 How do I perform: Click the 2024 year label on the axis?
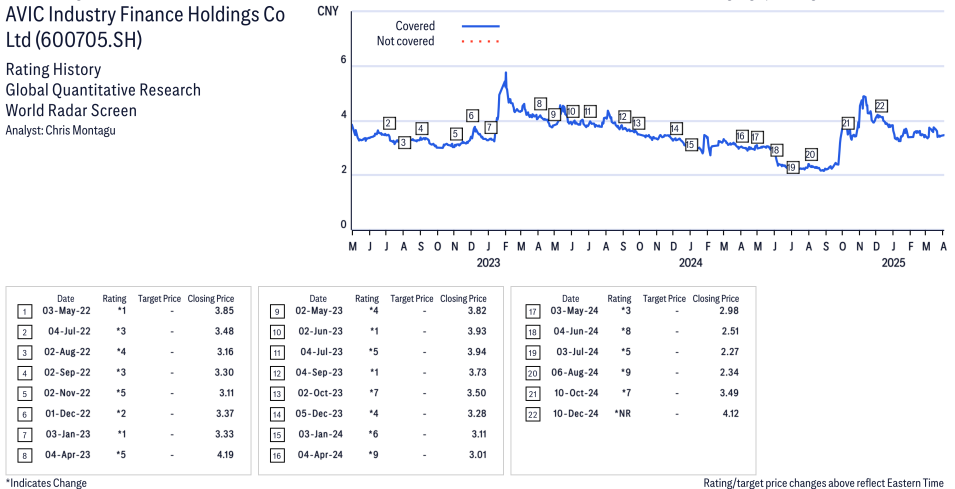691,263
